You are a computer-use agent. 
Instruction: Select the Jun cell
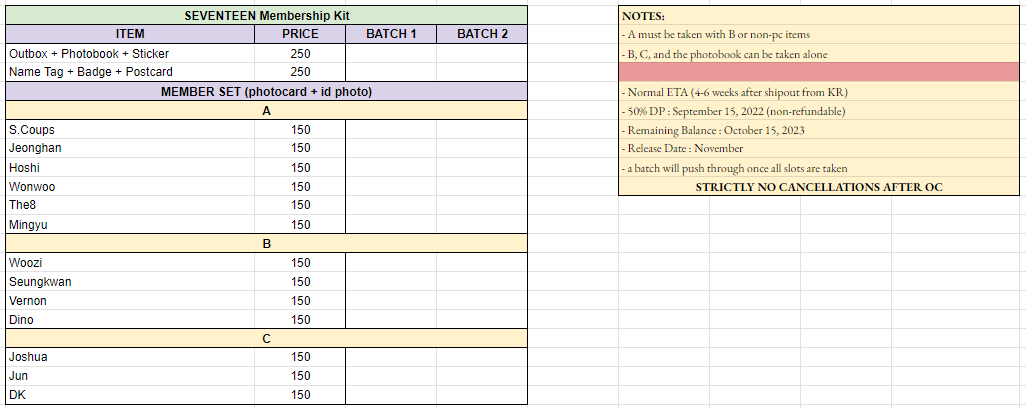130,376
